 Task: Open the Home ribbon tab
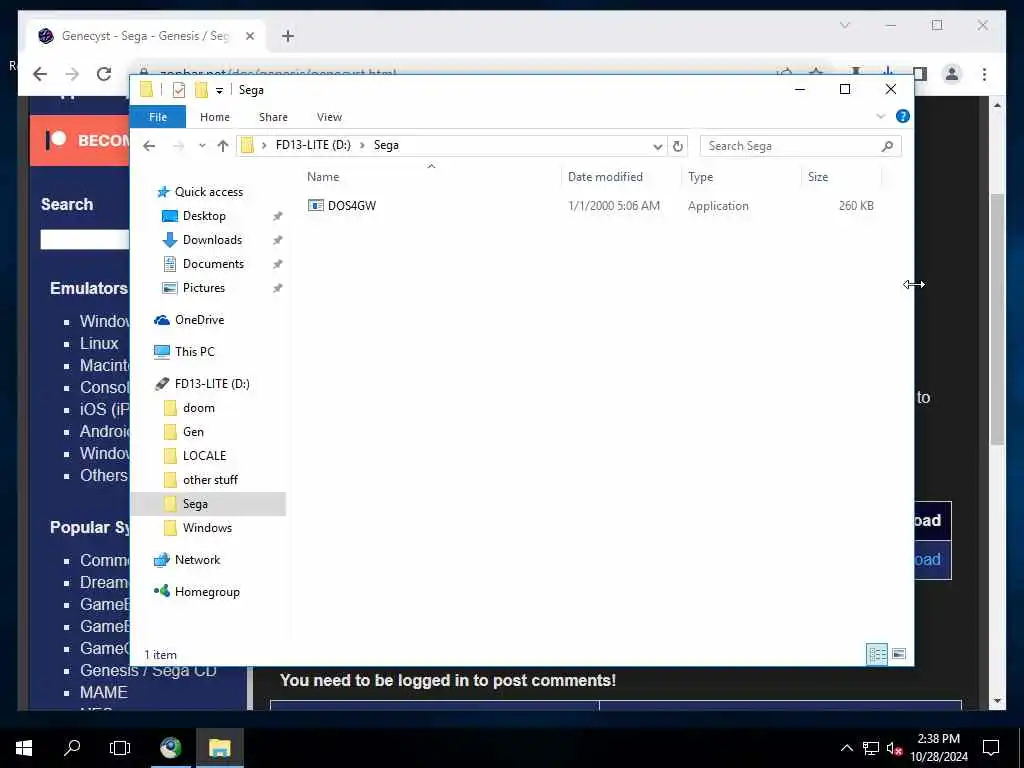pyautogui.click(x=215, y=117)
